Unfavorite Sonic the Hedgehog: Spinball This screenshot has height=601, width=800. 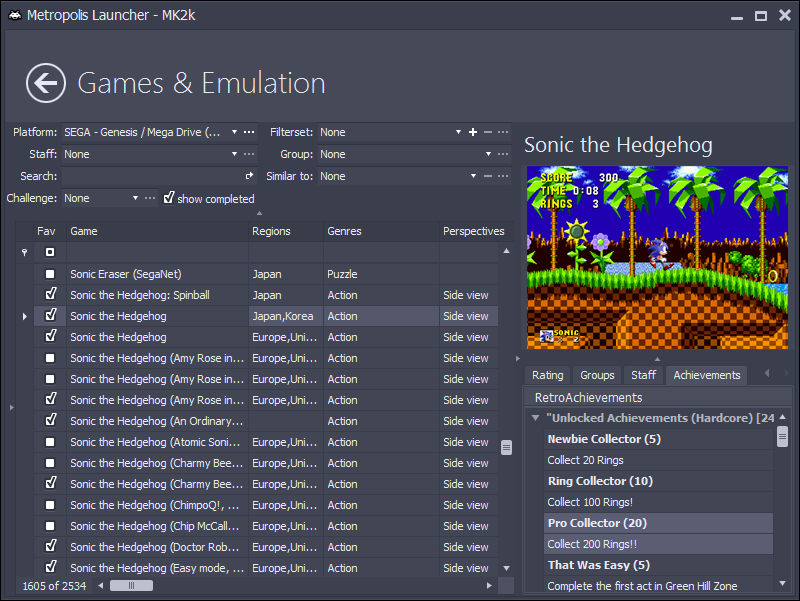click(51, 294)
